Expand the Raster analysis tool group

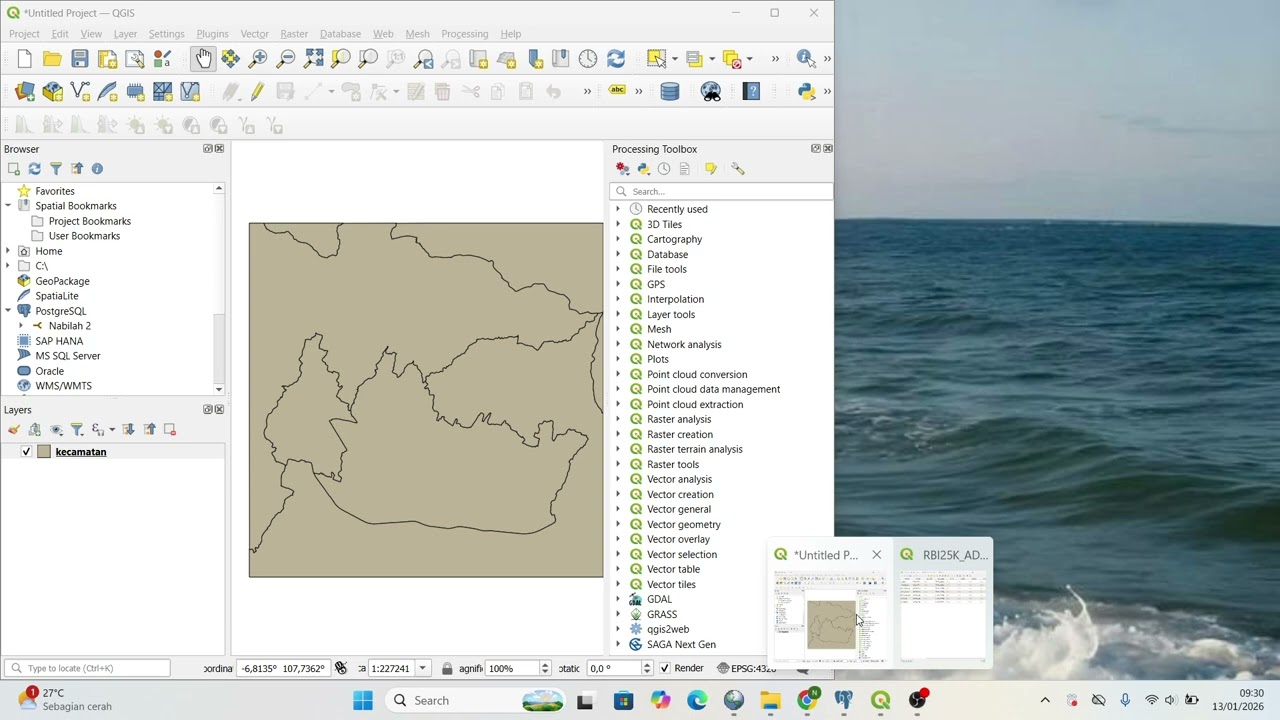coord(618,419)
